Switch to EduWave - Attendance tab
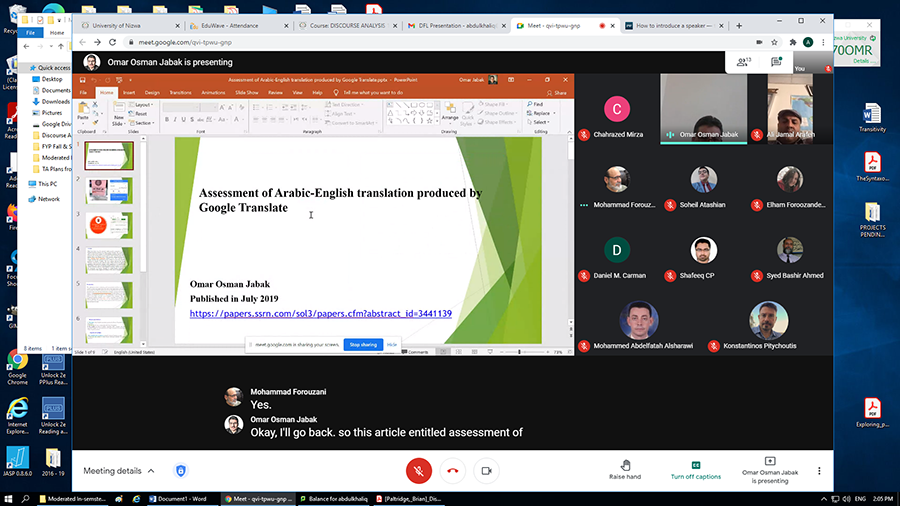900x506 pixels. pyautogui.click(x=238, y=26)
